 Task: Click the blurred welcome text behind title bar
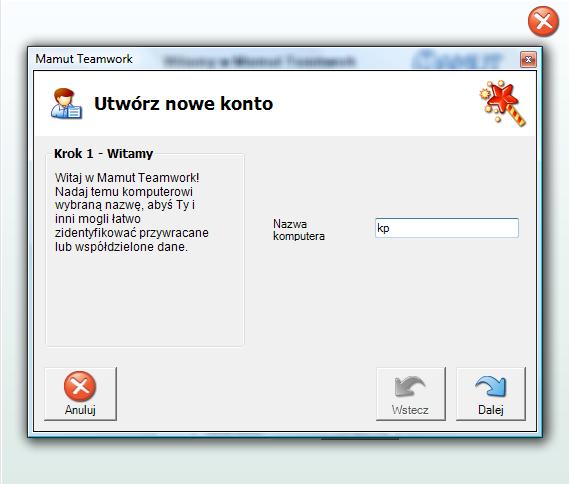259,61
